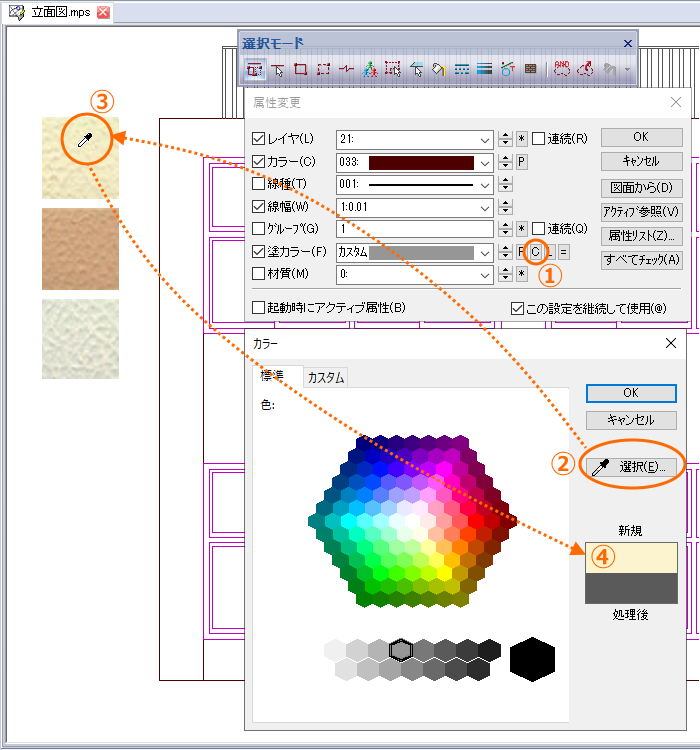Click the brick wall material icon

coord(530,69)
